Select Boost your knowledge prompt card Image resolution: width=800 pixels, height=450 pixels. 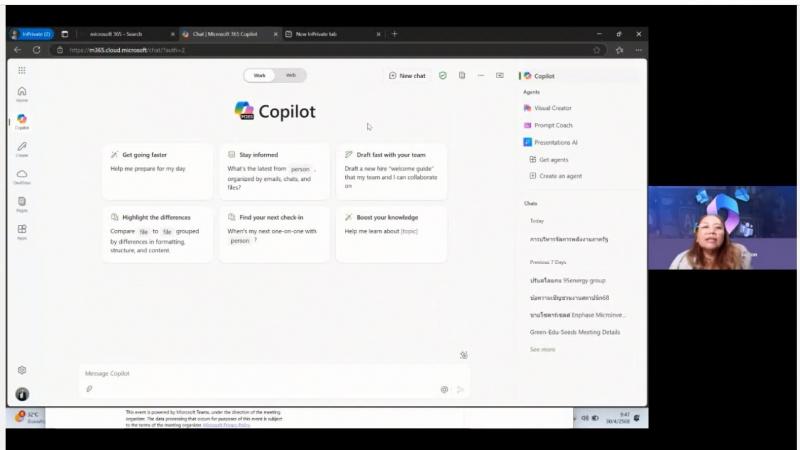coord(391,234)
